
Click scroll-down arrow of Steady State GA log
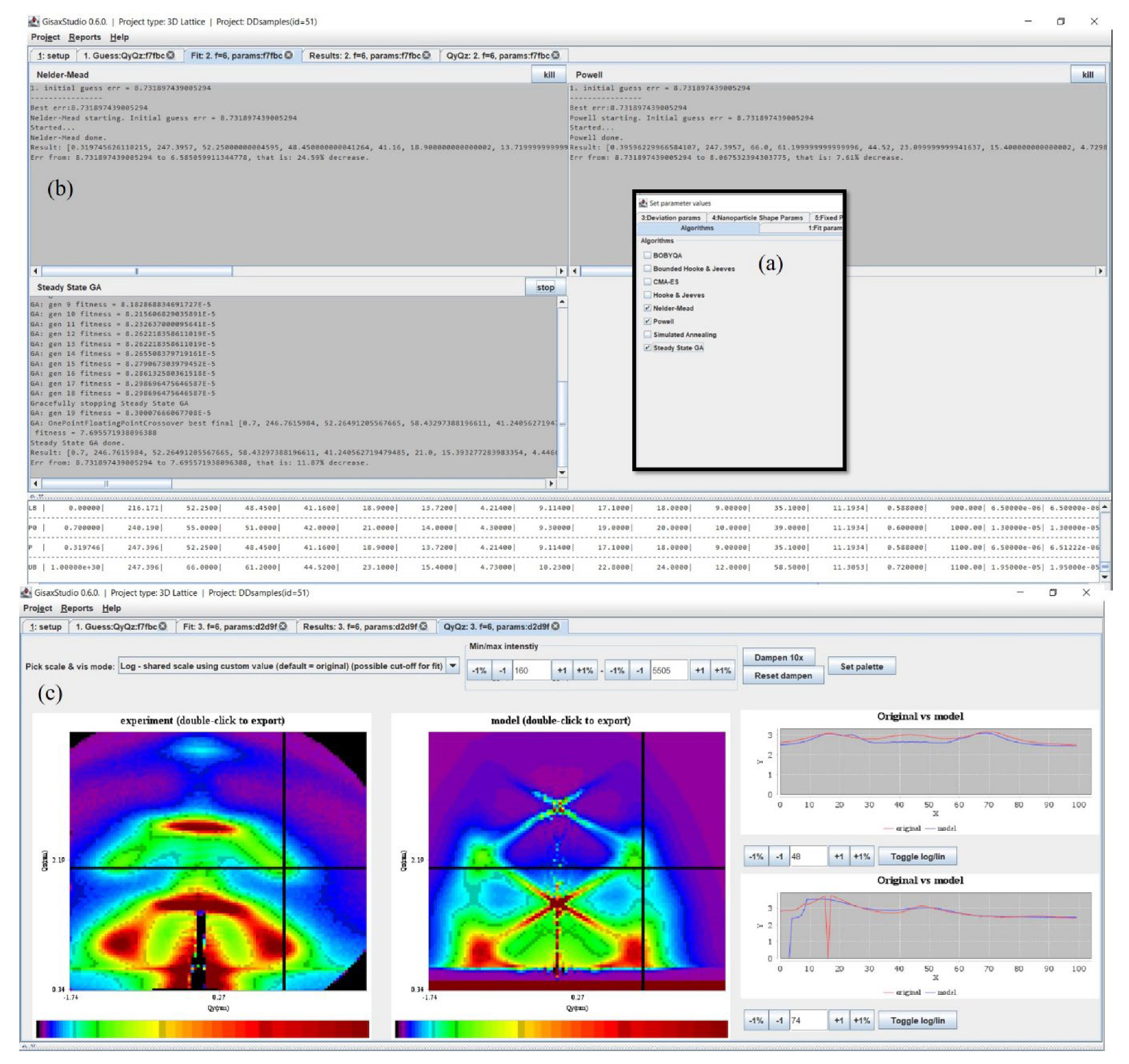tap(562, 472)
